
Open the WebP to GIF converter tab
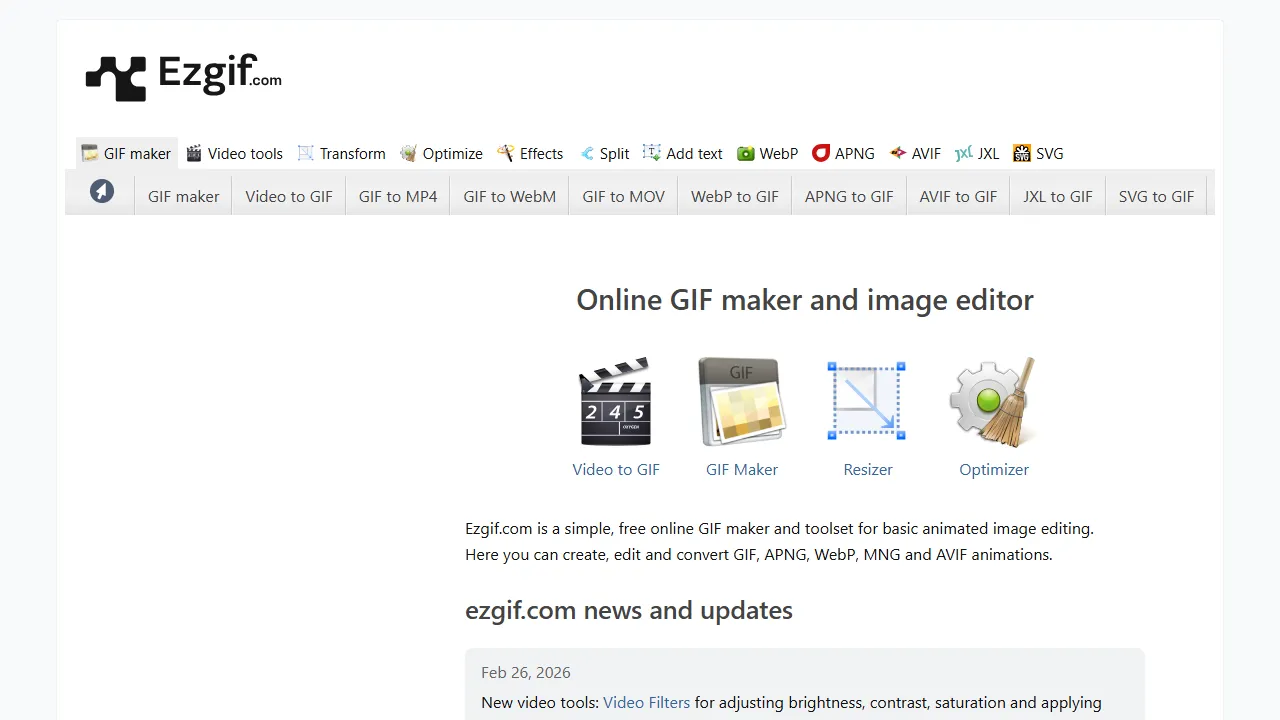(734, 196)
